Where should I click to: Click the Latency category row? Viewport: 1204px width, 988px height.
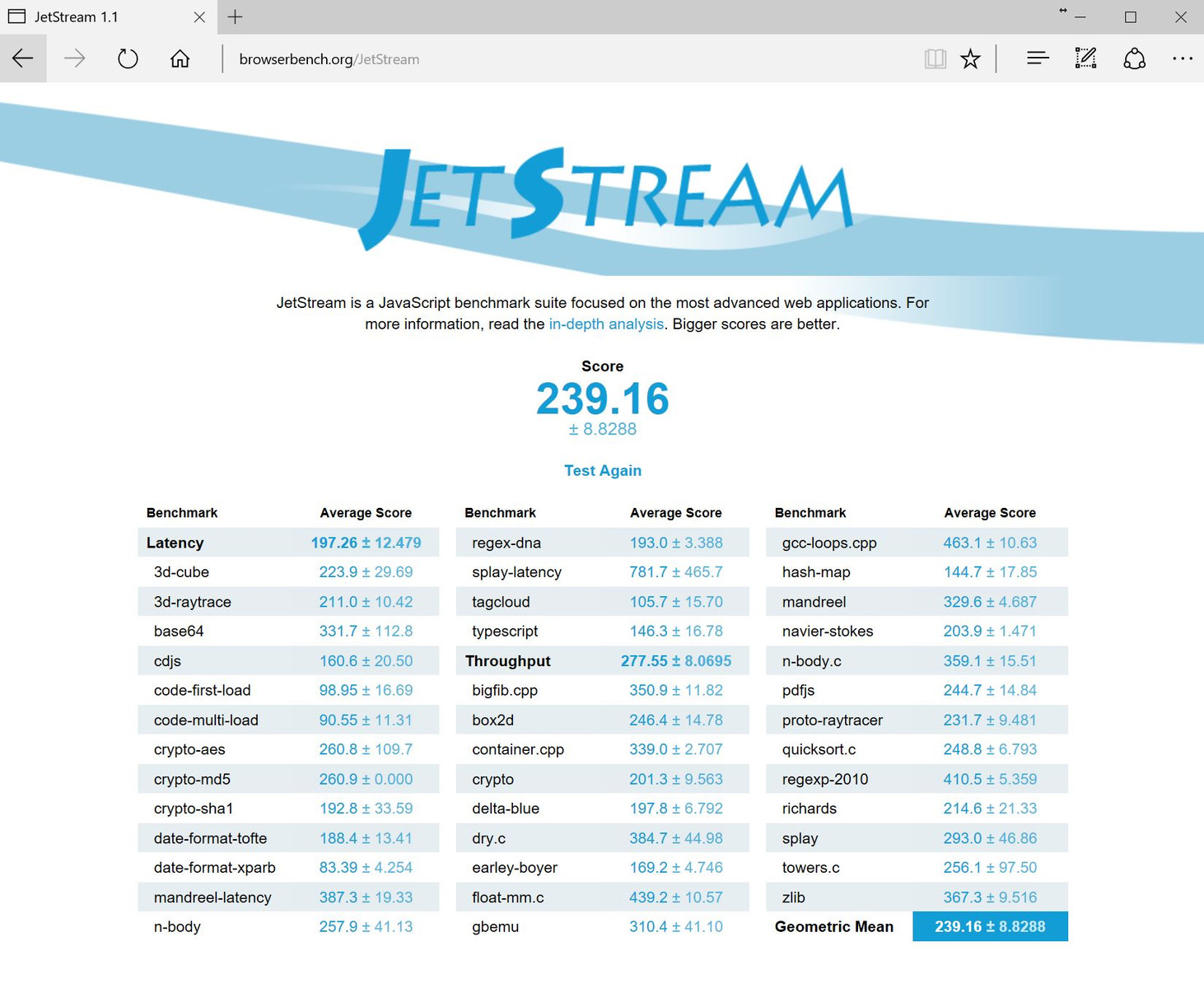coord(288,543)
